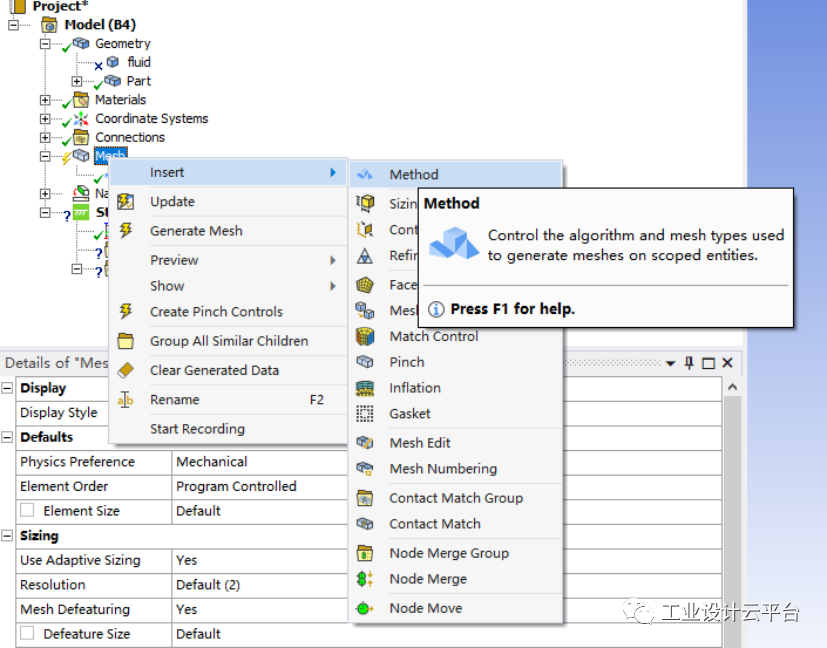The width and height of the screenshot is (827, 648).
Task: Collapse the Defaults details section
Action: [7, 437]
